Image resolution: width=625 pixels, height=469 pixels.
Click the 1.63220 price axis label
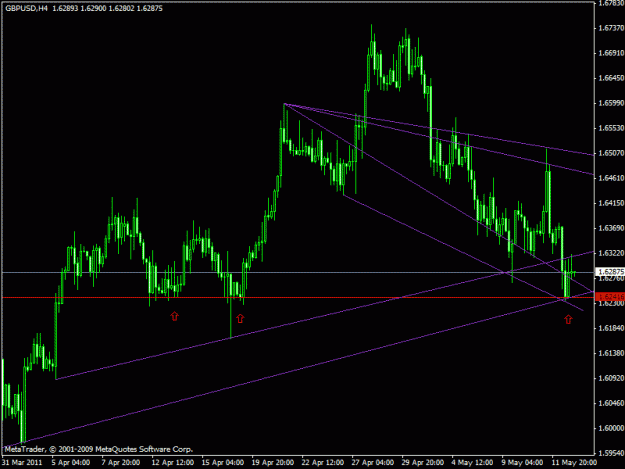coord(611,253)
